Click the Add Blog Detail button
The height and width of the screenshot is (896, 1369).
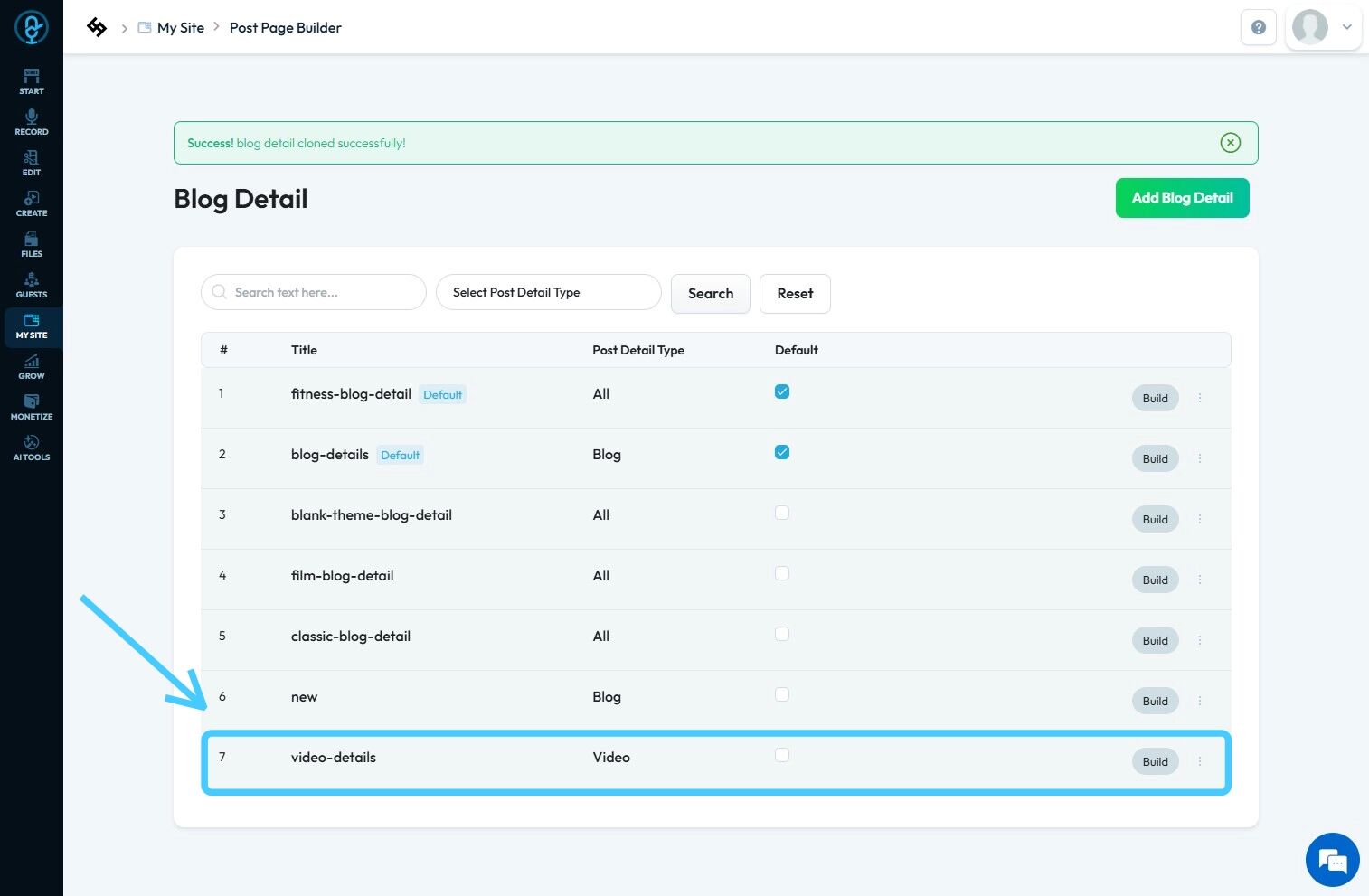[1182, 198]
